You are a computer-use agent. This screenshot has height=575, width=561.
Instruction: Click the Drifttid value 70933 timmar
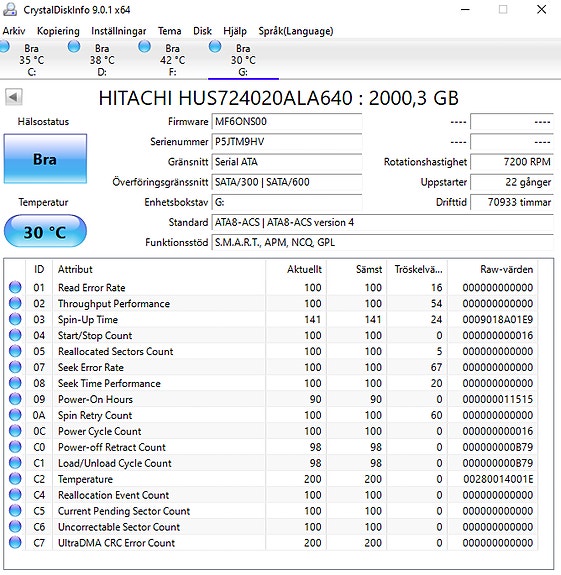[x=512, y=202]
